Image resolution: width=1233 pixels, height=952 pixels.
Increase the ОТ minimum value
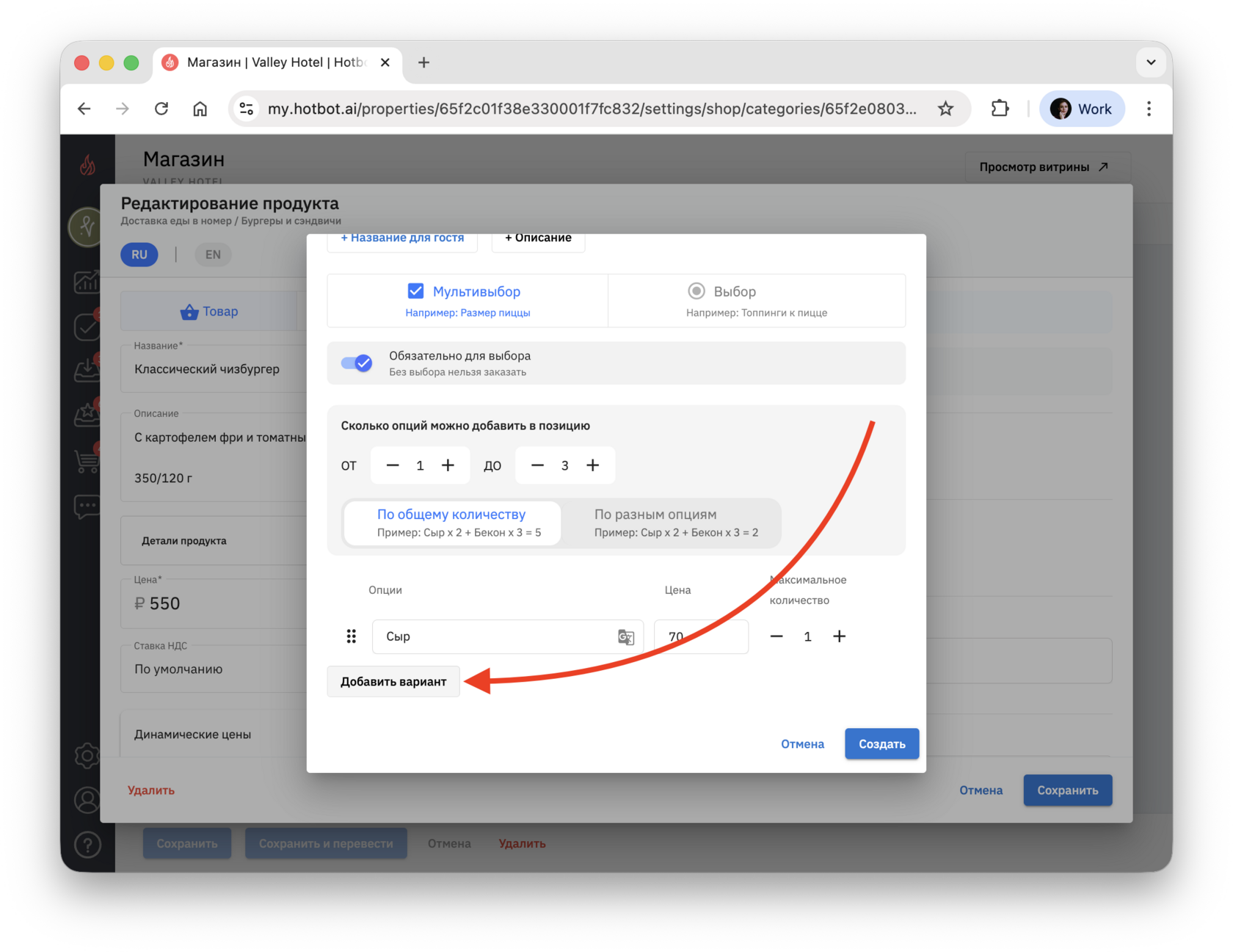(x=448, y=465)
